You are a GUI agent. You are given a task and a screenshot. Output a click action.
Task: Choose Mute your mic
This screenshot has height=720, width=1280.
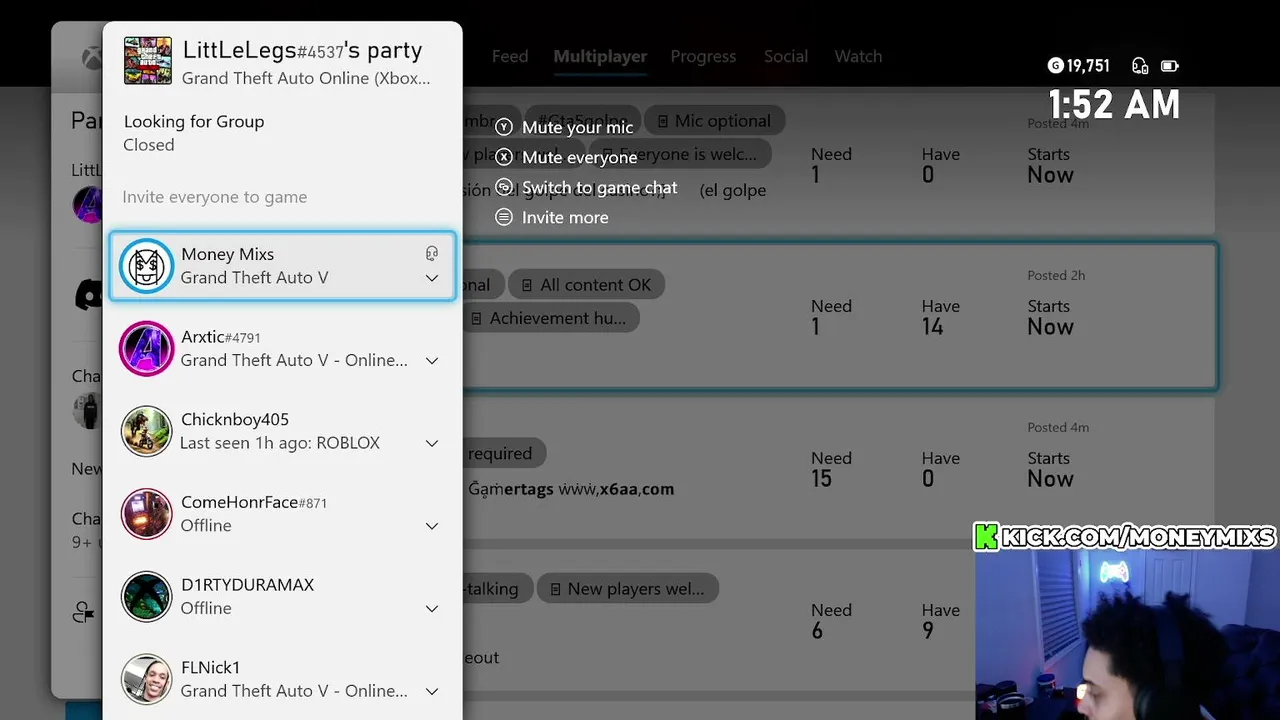coord(577,127)
